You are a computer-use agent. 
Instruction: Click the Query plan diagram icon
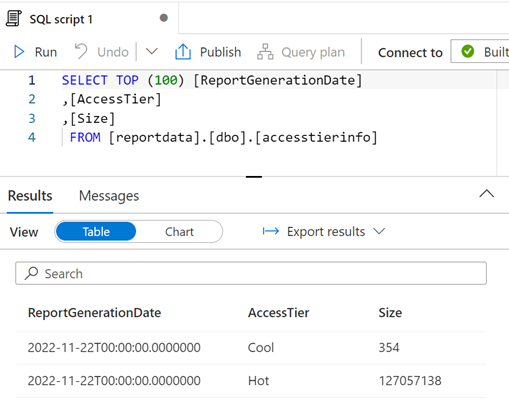point(265,52)
